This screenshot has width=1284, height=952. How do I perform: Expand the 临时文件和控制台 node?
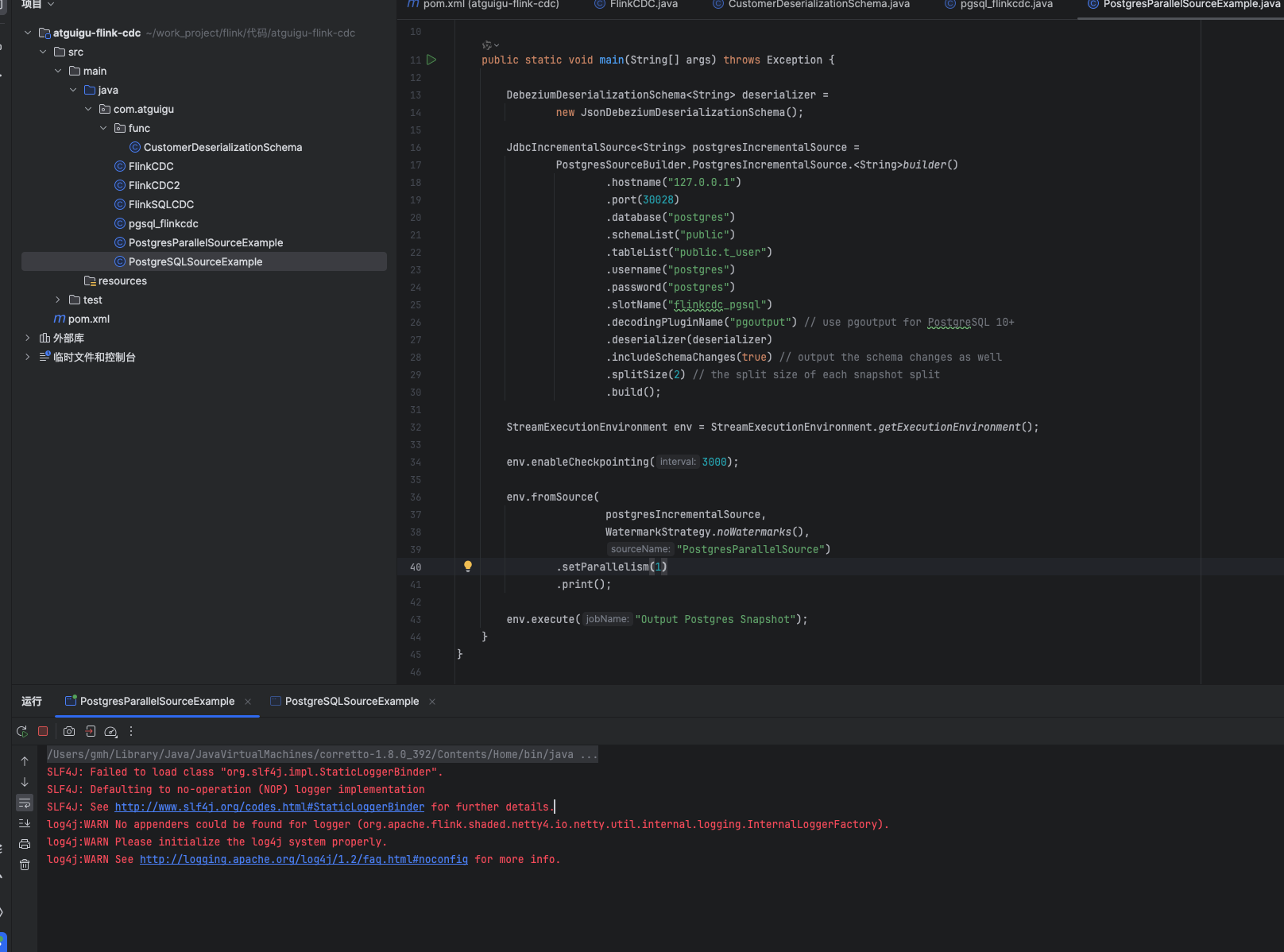[28, 357]
